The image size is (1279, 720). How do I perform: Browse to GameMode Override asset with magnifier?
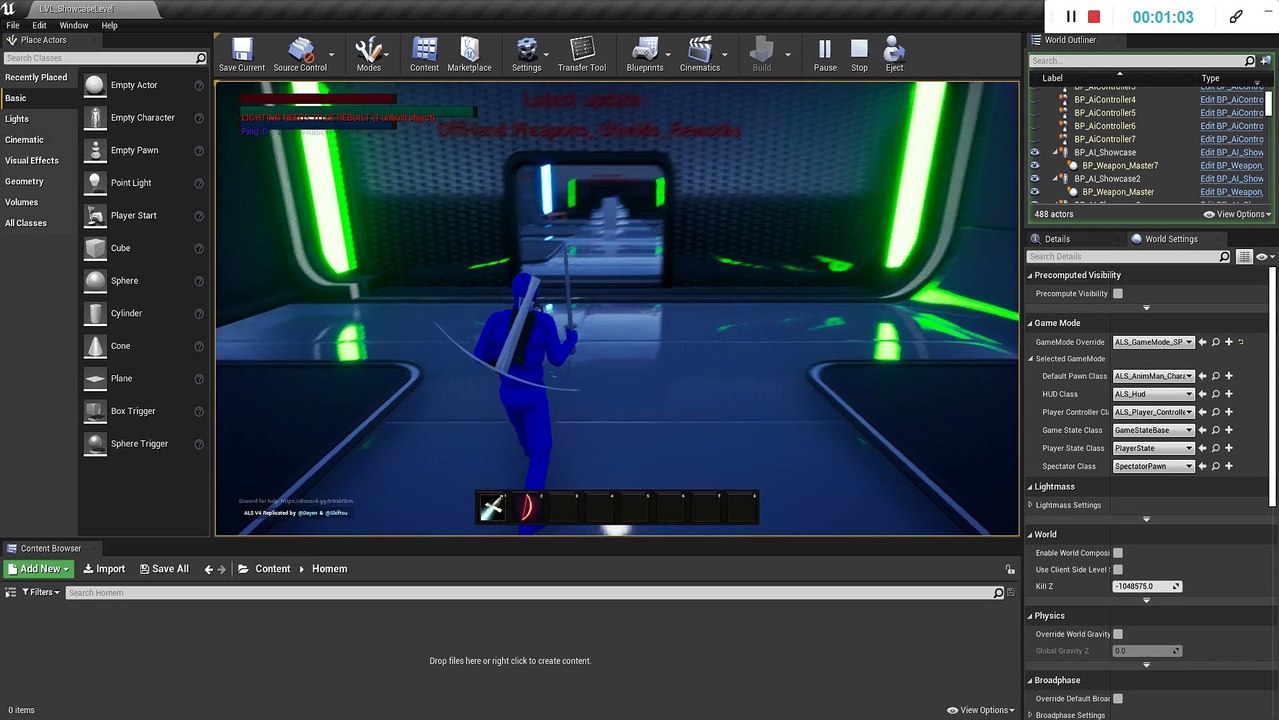pos(1216,342)
